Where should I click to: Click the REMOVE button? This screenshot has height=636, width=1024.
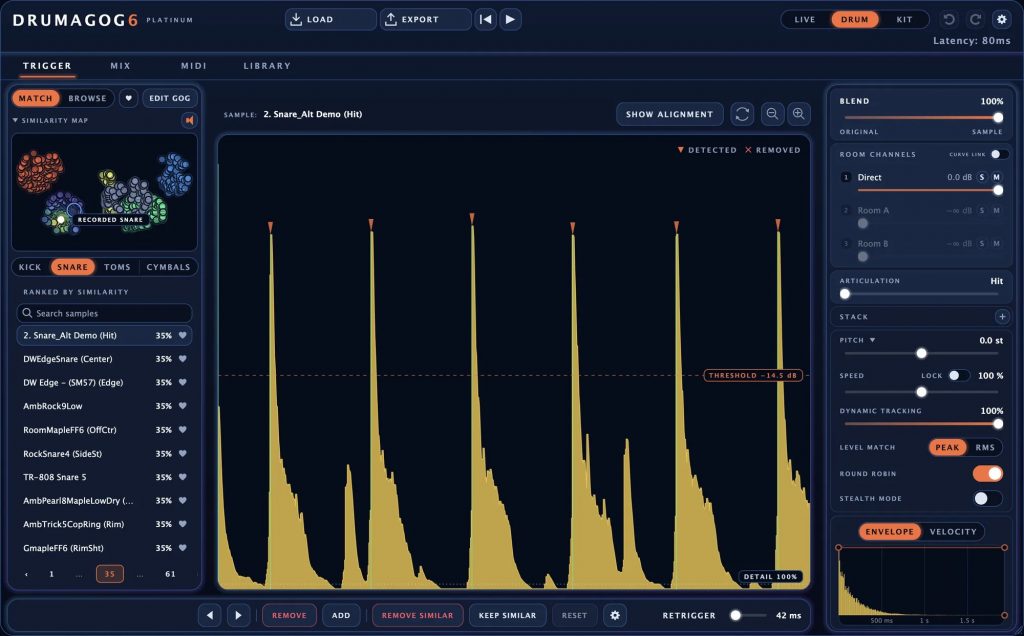tap(289, 615)
